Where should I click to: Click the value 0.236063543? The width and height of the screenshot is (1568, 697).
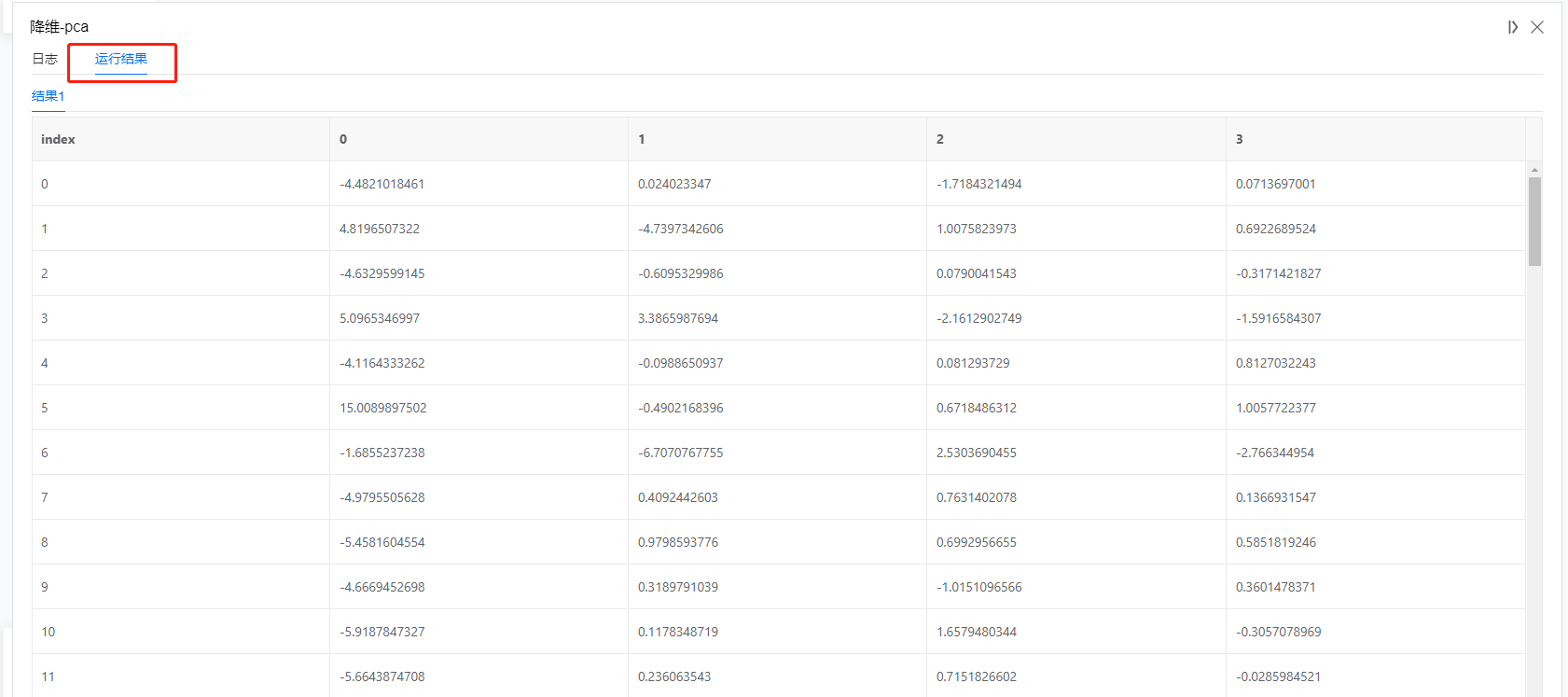tap(674, 676)
